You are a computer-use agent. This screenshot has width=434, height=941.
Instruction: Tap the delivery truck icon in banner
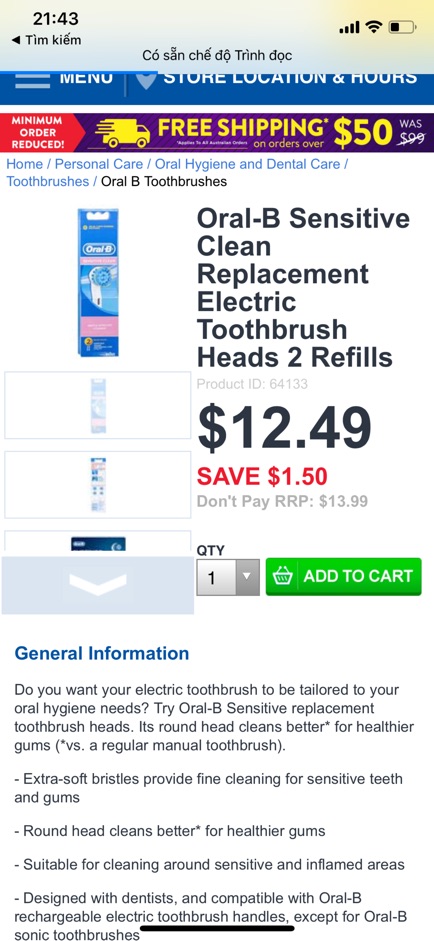coord(122,133)
